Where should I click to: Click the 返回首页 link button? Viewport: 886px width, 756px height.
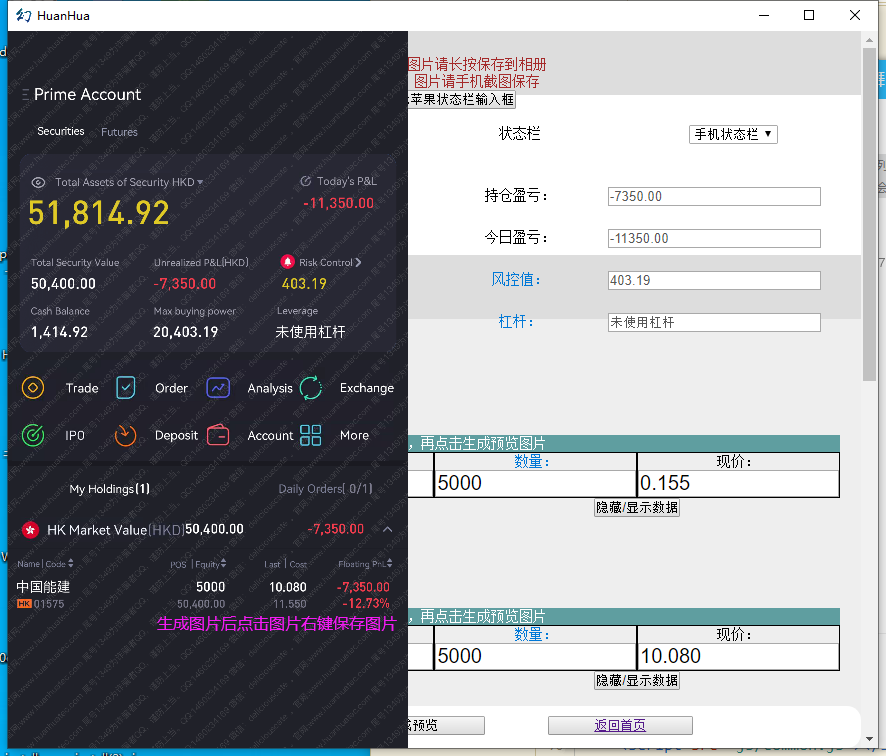point(620,726)
